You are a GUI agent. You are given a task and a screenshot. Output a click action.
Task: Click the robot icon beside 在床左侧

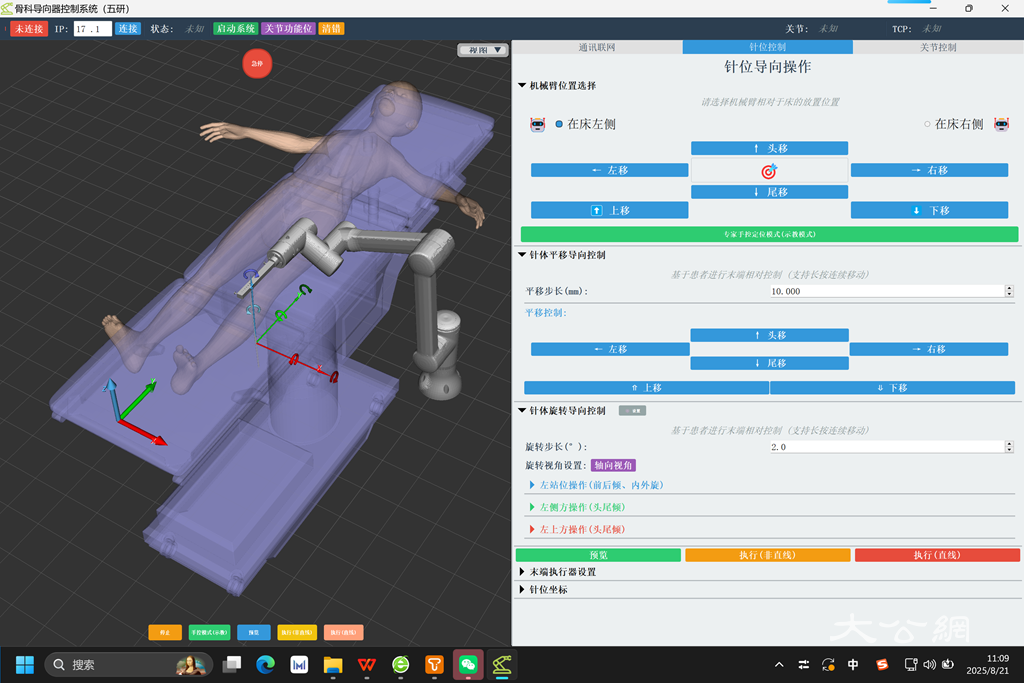tap(538, 125)
